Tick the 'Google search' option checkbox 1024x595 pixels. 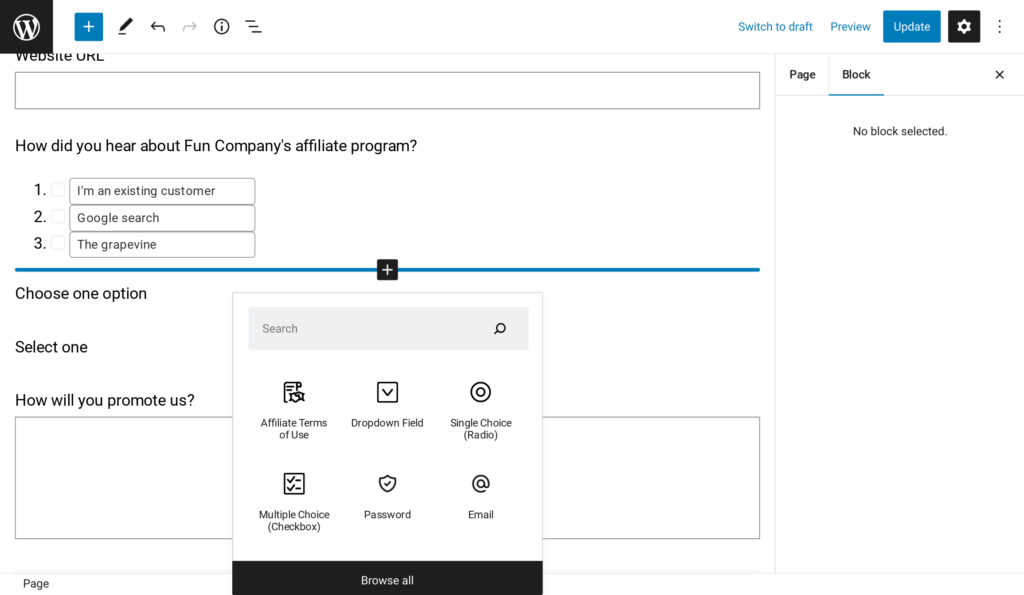pos(57,217)
